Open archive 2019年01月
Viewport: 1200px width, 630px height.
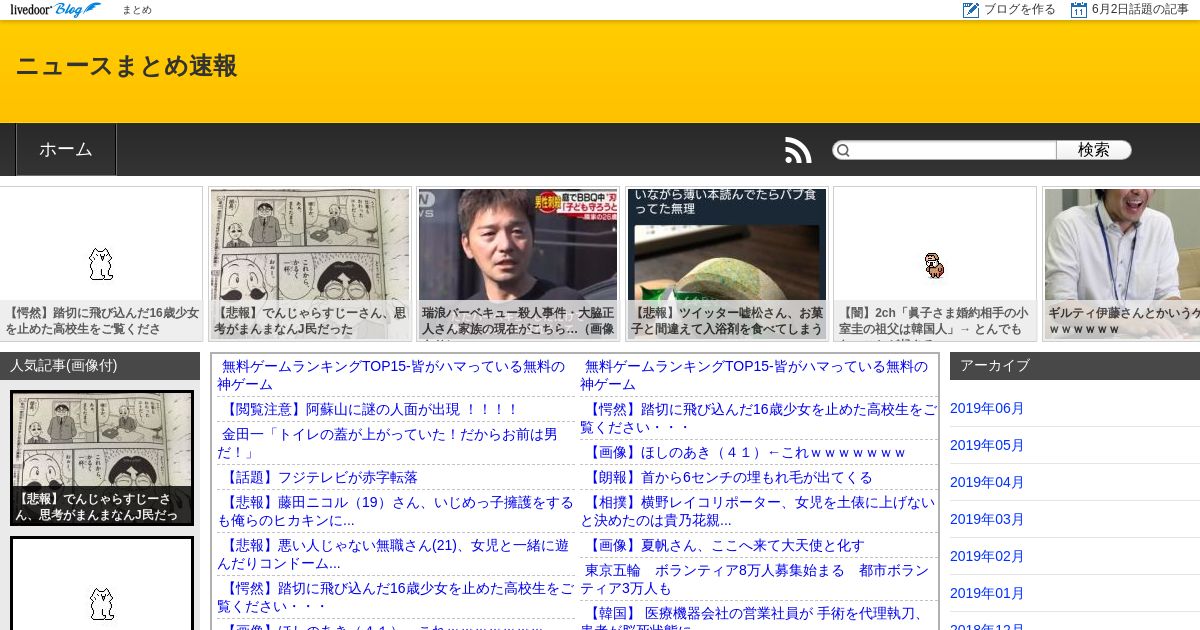tap(987, 593)
